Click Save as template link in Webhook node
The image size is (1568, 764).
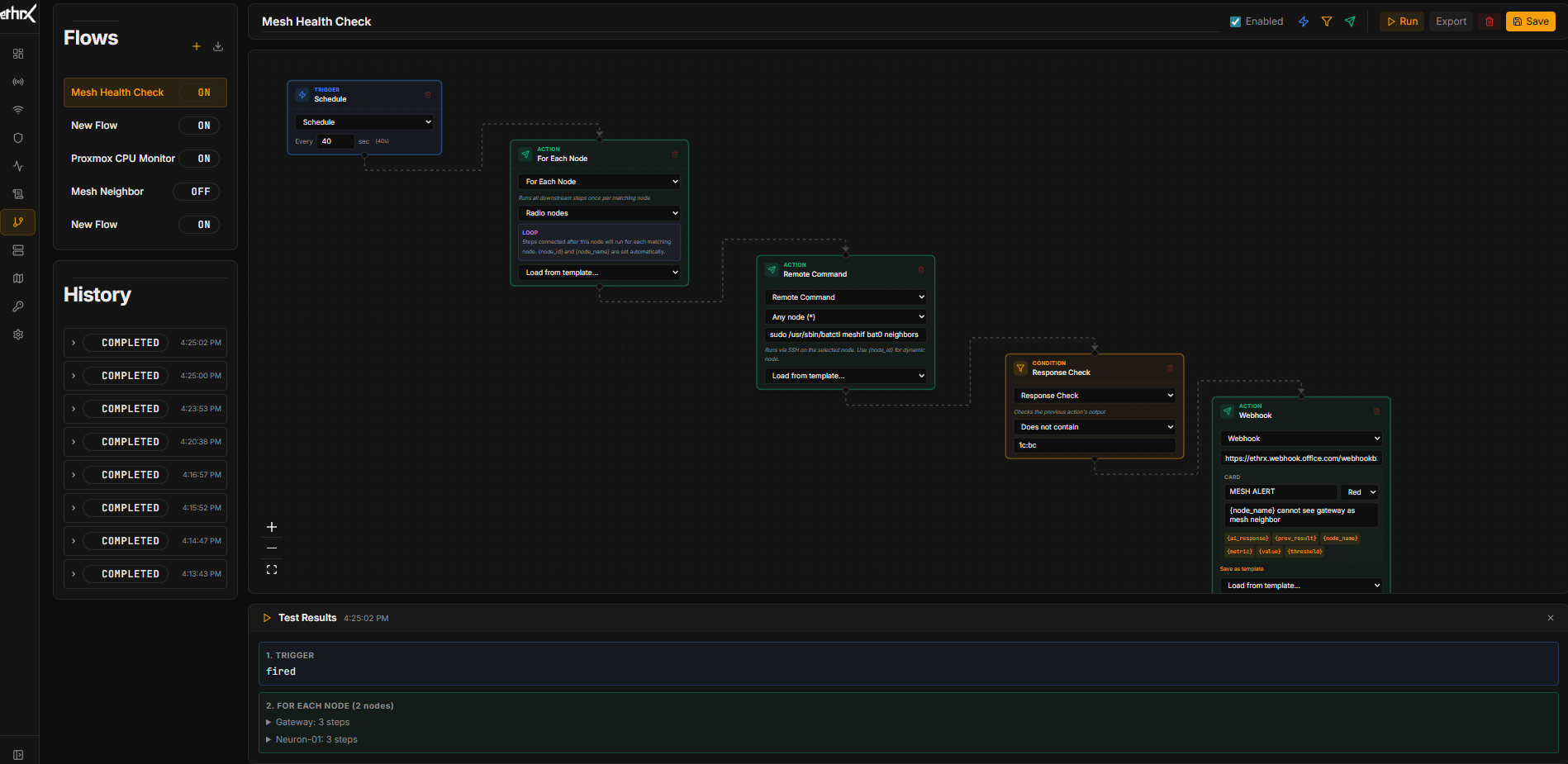[x=1242, y=569]
